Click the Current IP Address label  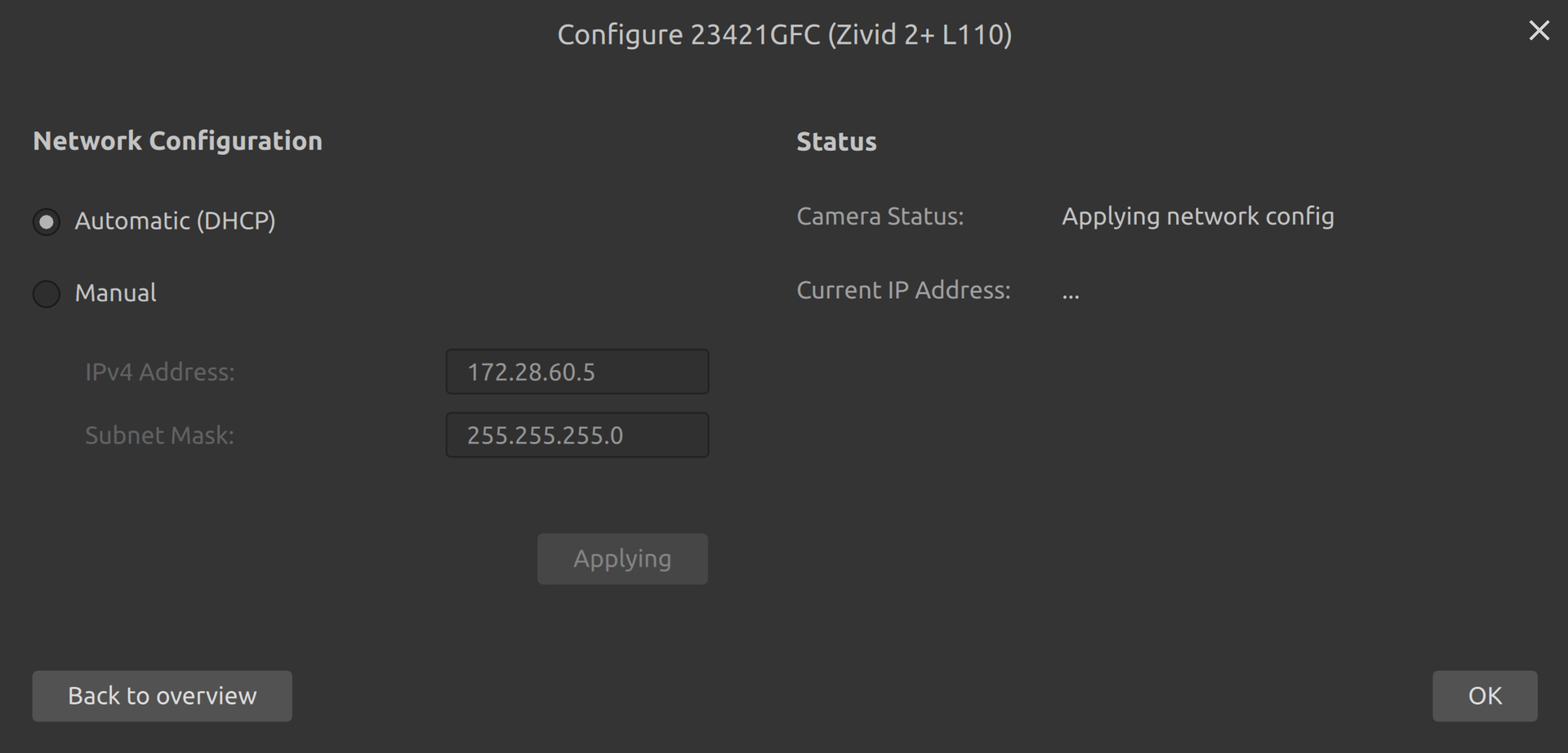click(903, 291)
